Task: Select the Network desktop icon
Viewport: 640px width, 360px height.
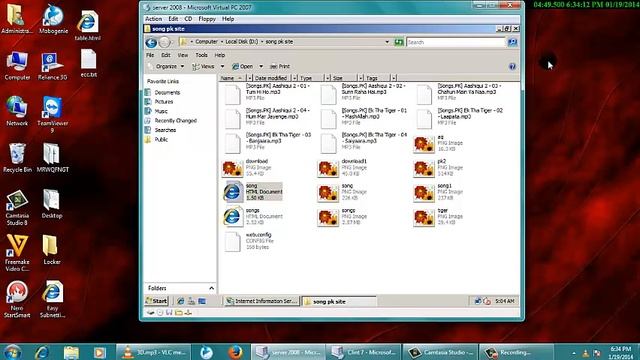Action: pos(17,111)
